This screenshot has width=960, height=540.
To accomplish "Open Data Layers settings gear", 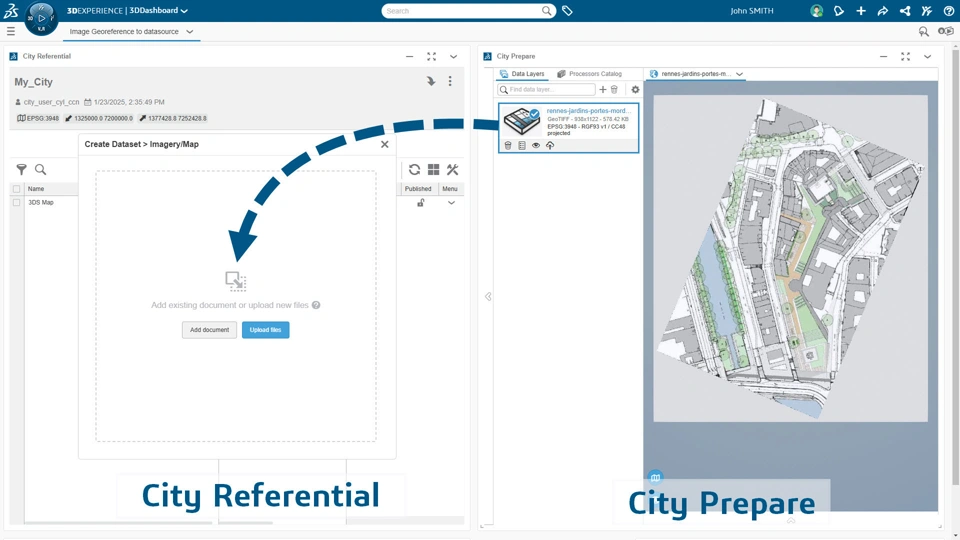I will 636,89.
